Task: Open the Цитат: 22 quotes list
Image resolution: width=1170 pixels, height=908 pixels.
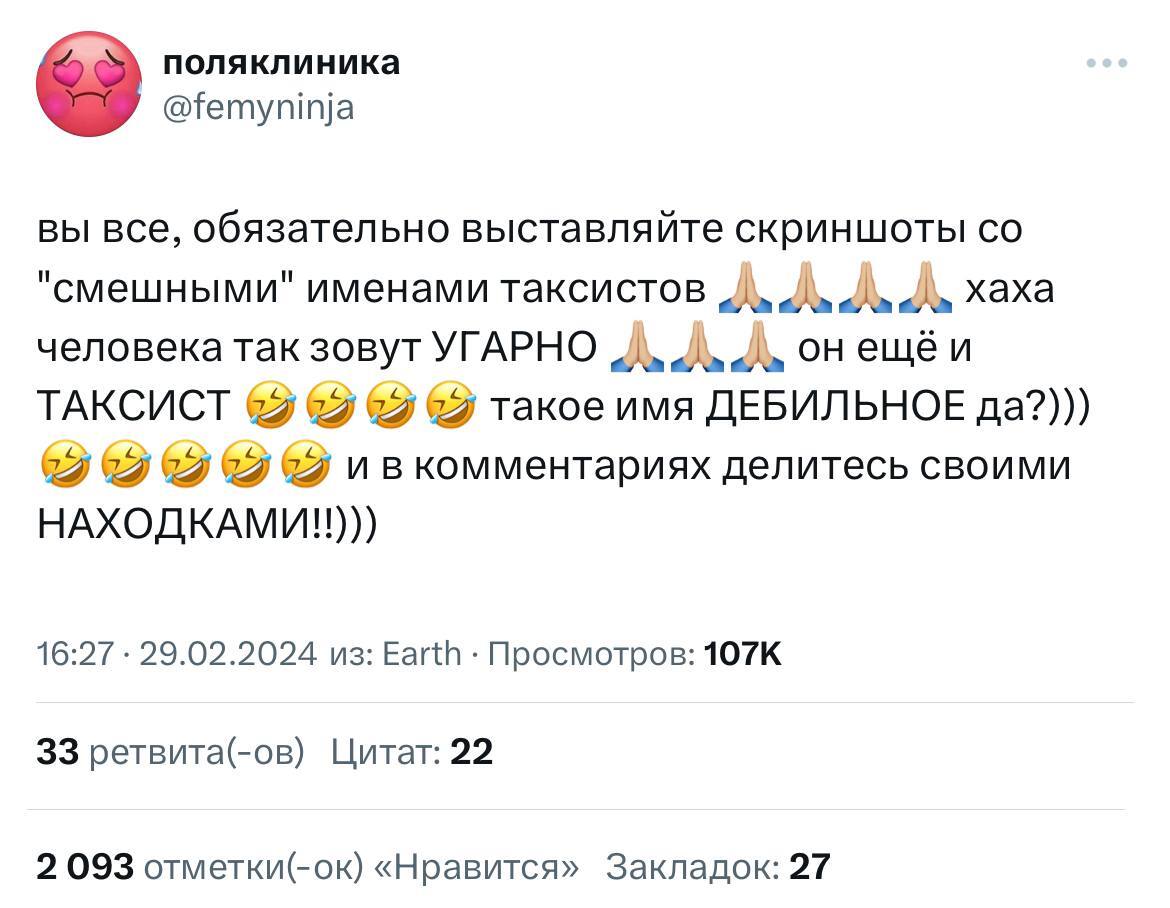Action: pos(412,752)
